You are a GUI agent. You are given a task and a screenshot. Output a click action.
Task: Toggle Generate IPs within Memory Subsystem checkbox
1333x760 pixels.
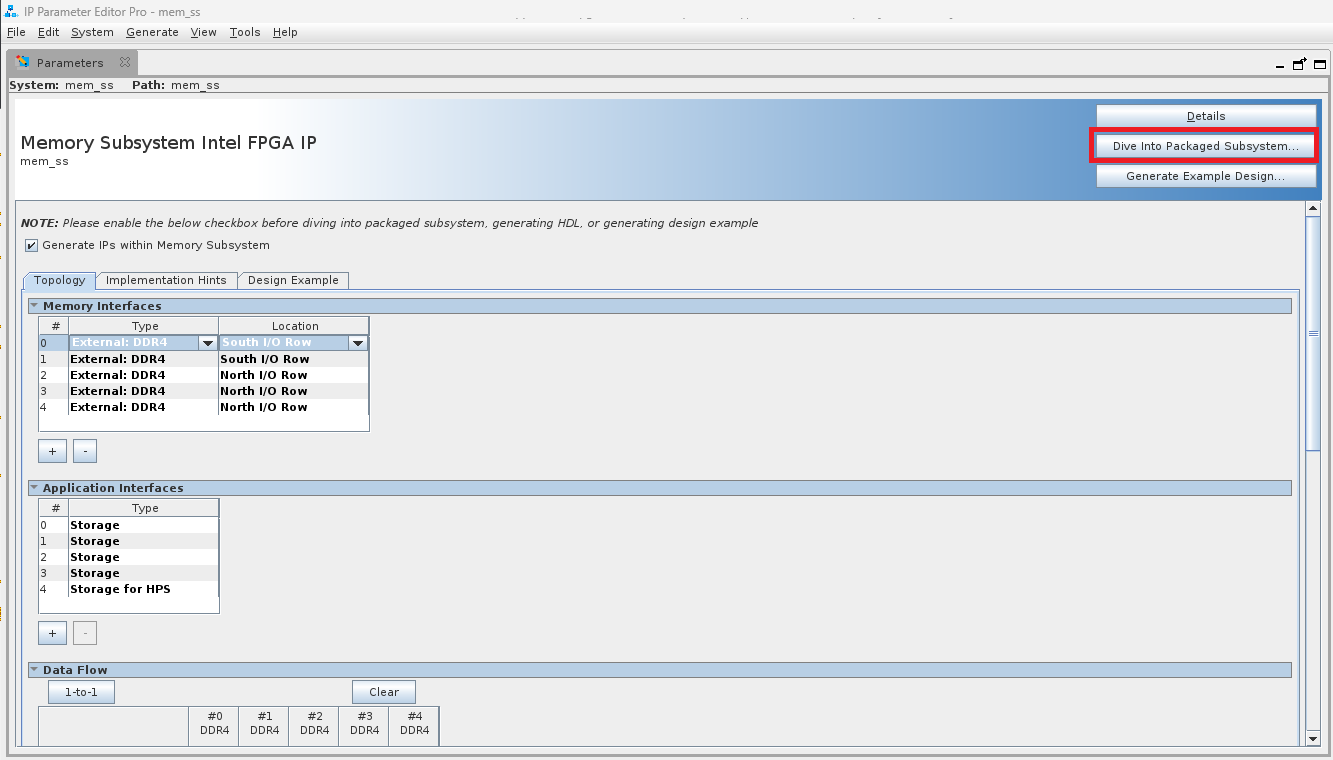click(32, 246)
